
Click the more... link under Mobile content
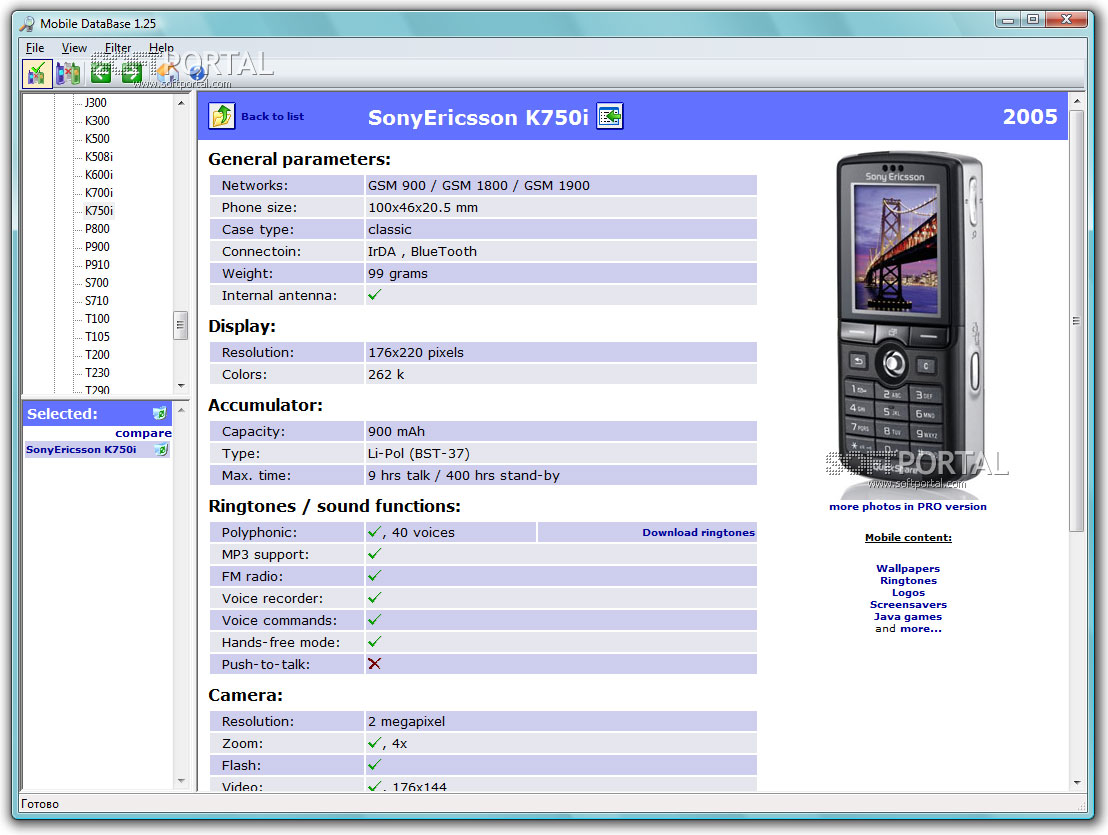[921, 629]
